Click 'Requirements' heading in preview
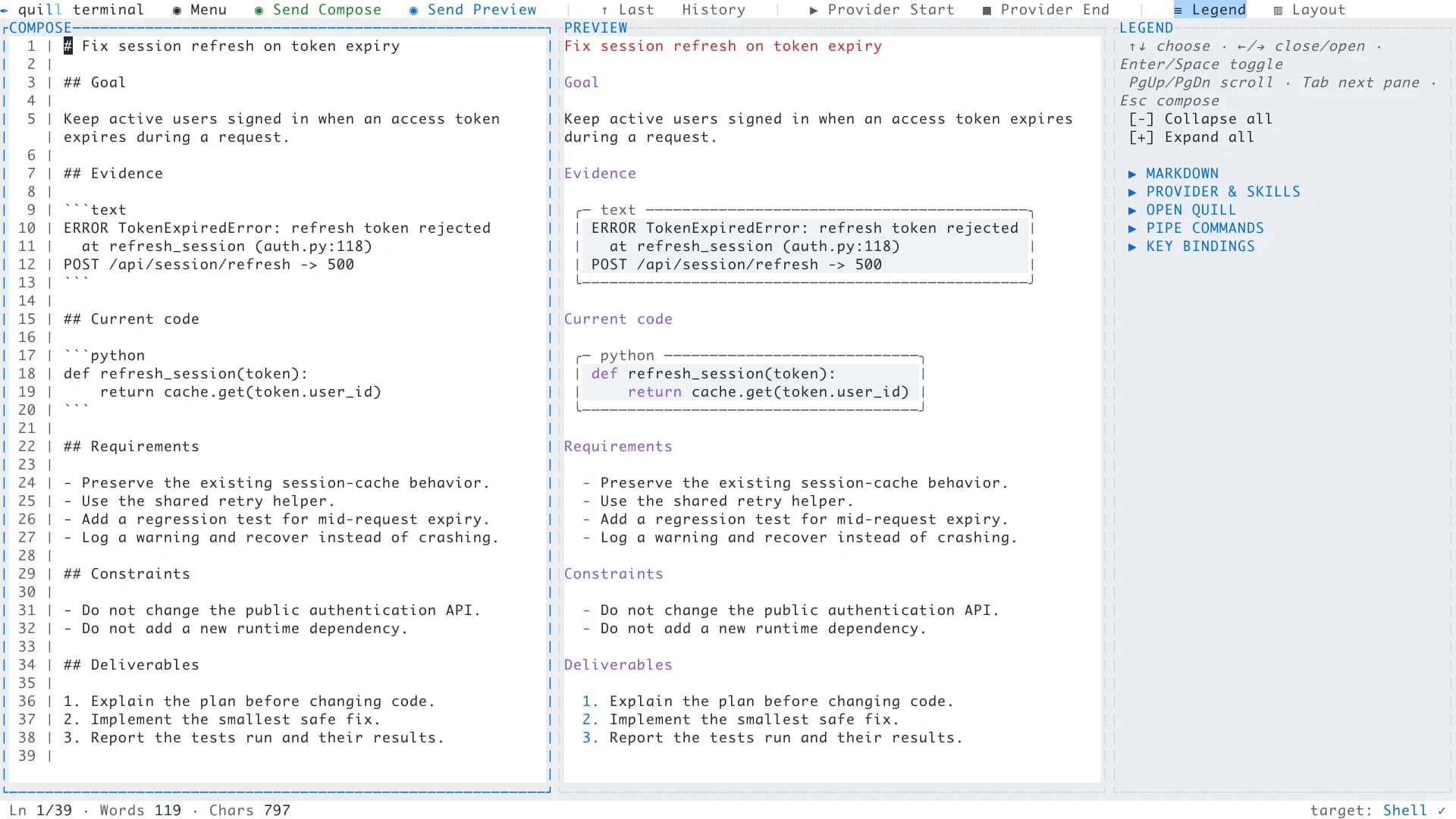 [x=618, y=447]
